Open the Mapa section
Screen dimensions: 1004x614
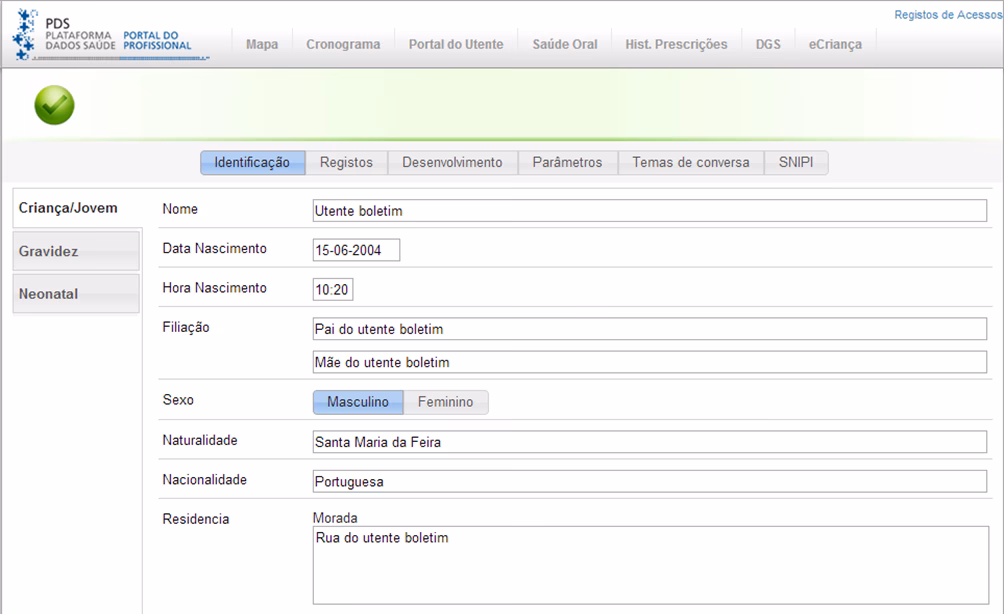pyautogui.click(x=261, y=44)
